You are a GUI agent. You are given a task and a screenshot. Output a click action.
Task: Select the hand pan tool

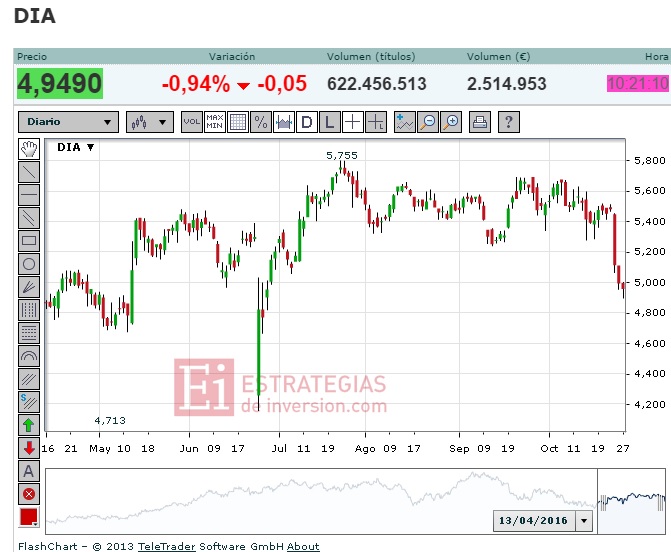[x=29, y=149]
